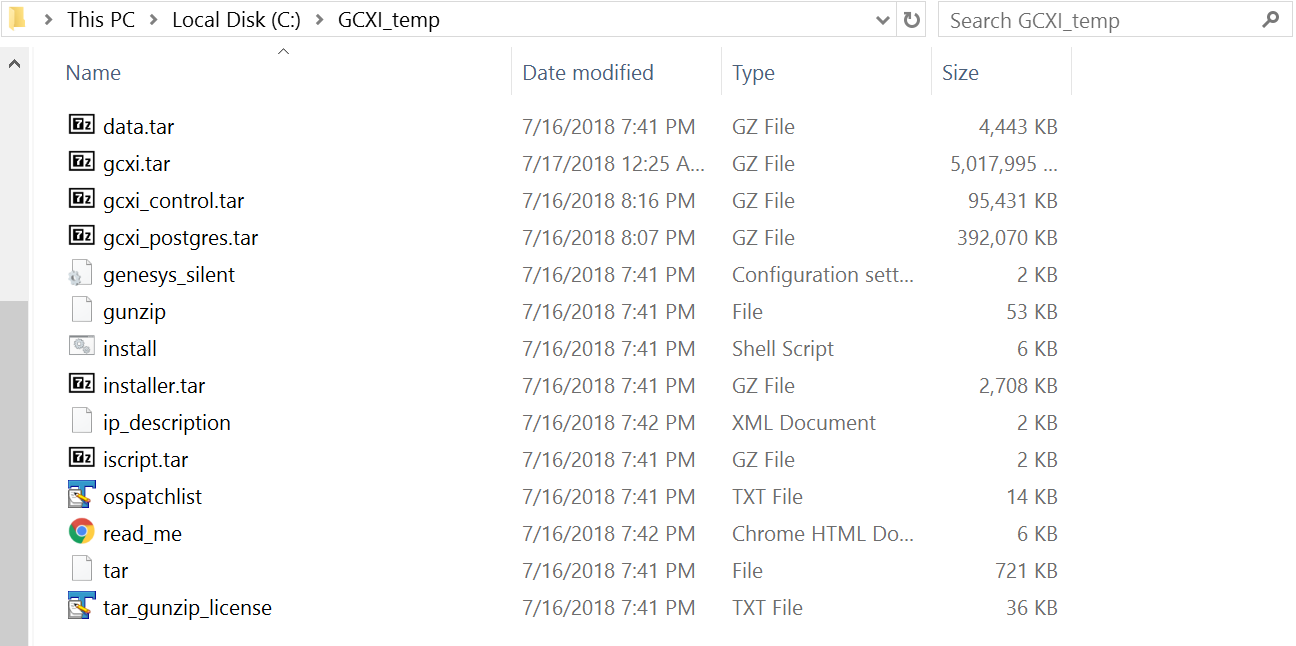Select the gcxi.tar archive icon

pos(81,162)
